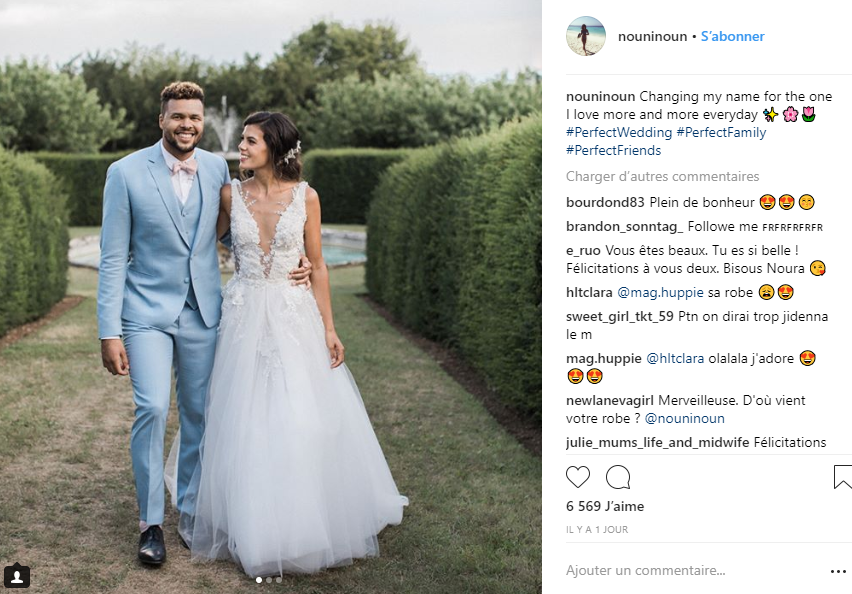Open the nouninoun profile picture

point(586,36)
